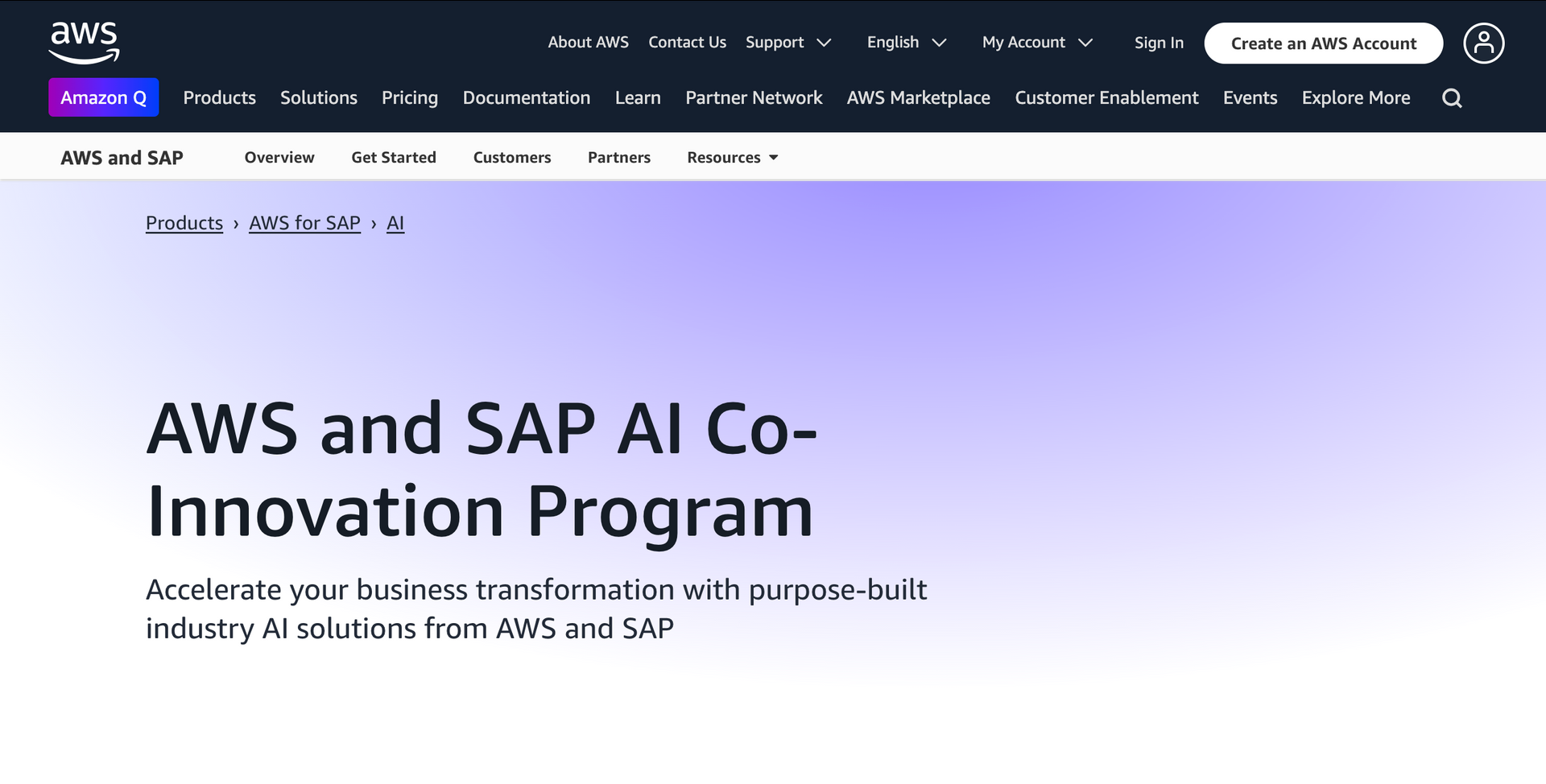Click the AWS logo

click(84, 43)
